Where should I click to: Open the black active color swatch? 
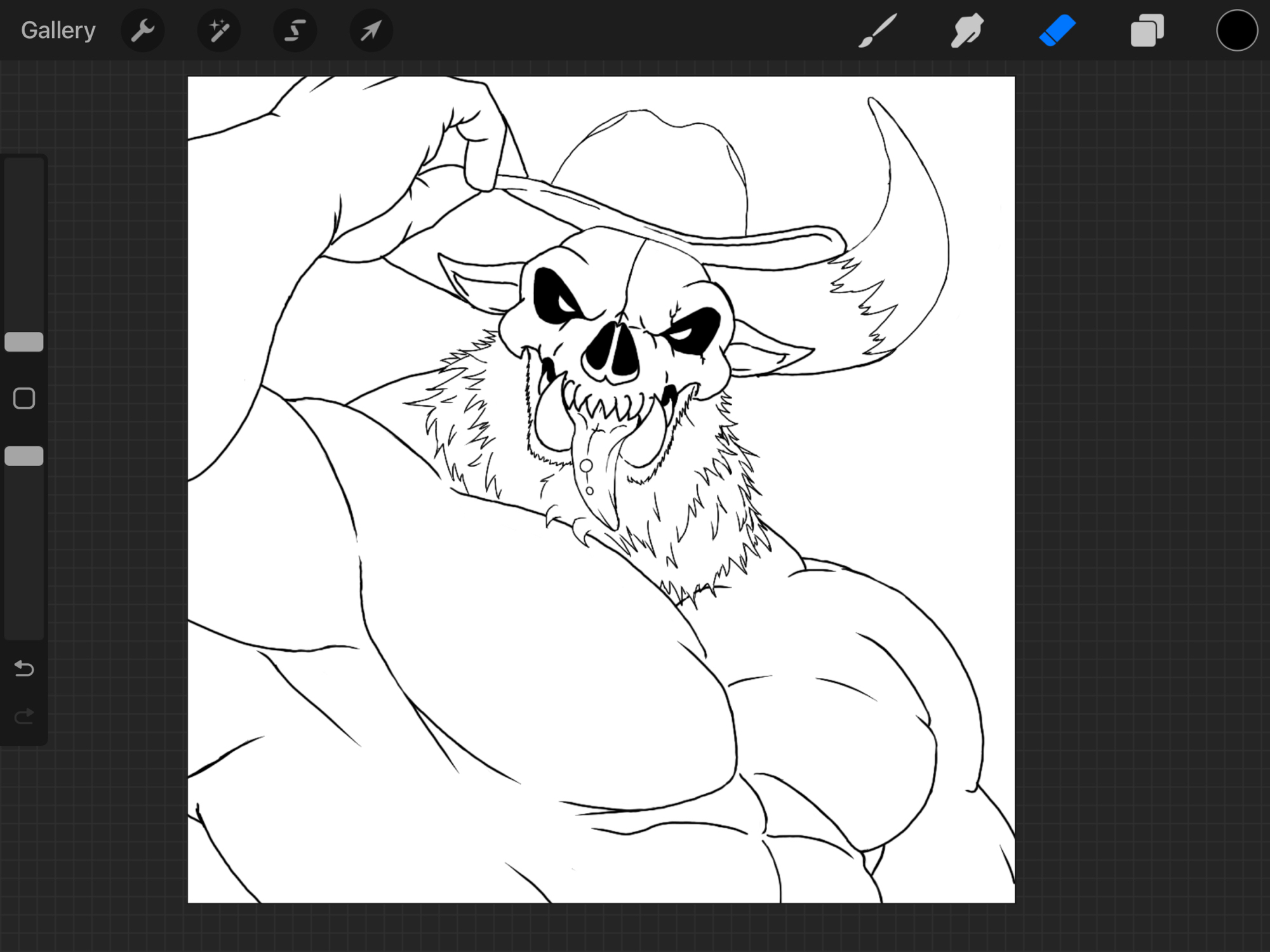[x=1236, y=30]
